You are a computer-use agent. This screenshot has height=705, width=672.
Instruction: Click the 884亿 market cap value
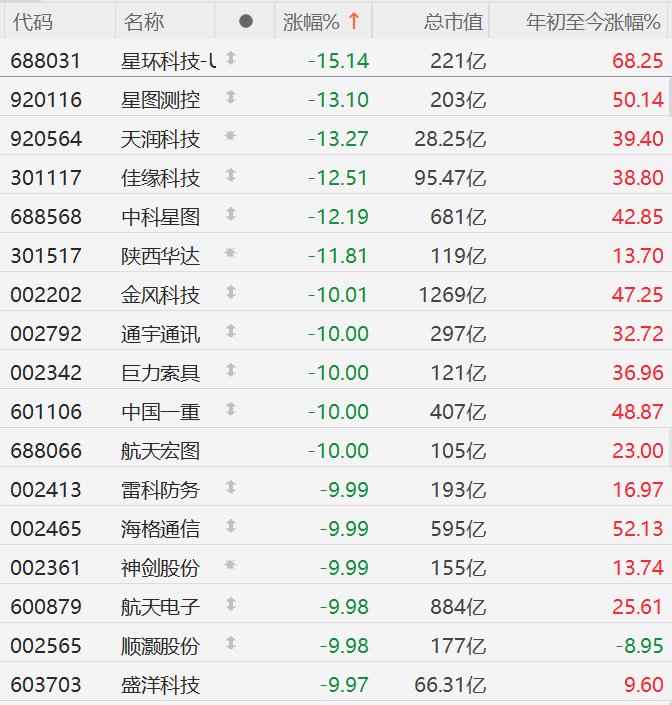pos(458,607)
